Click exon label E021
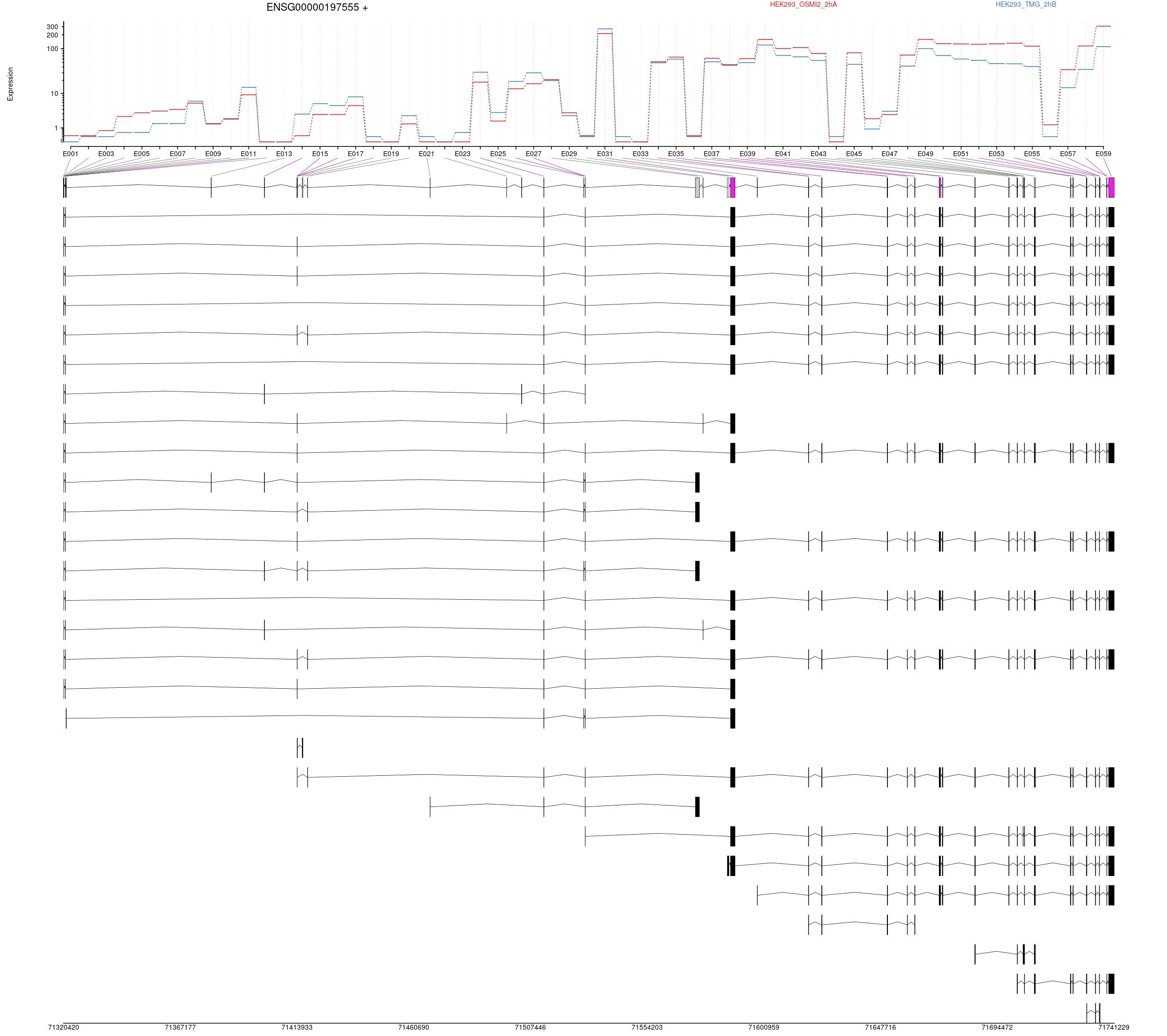 point(426,154)
